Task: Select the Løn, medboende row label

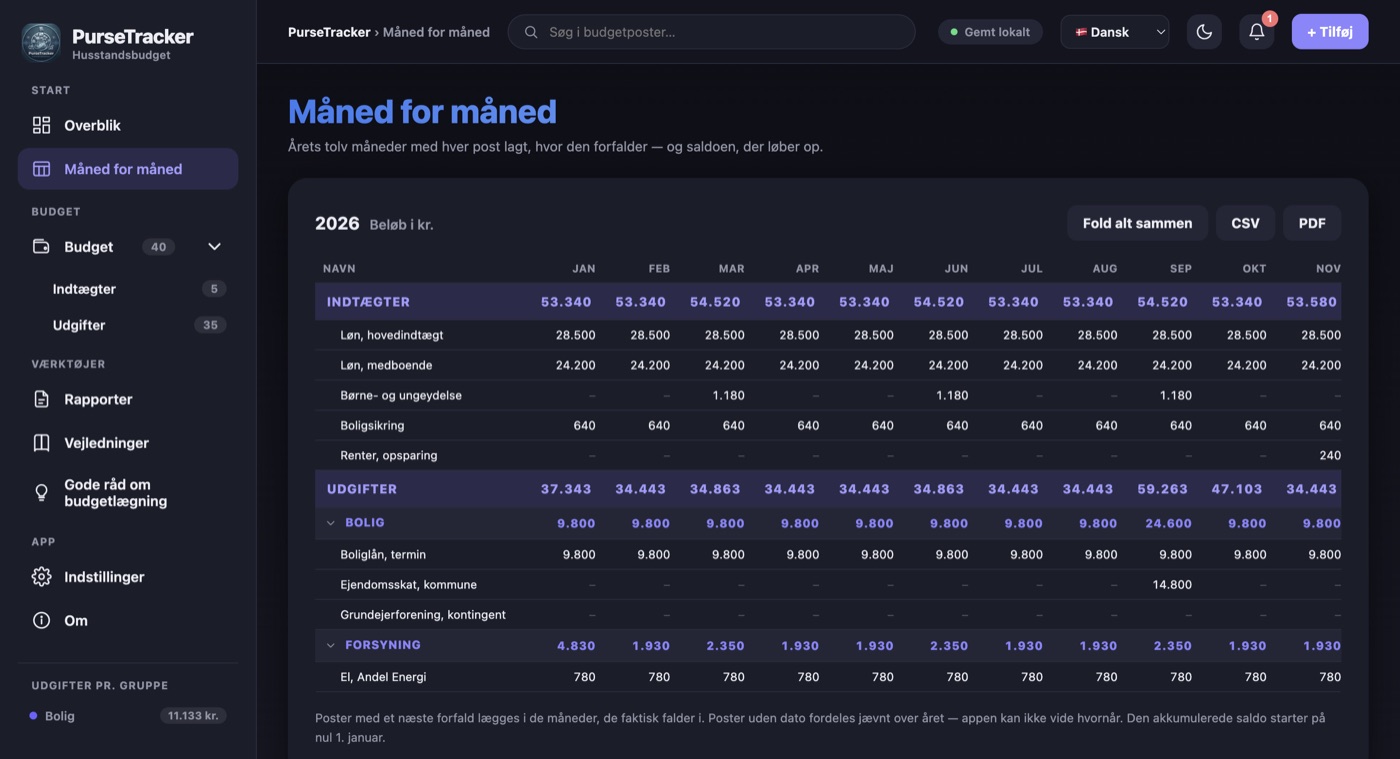Action: pyautogui.click(x=386, y=365)
